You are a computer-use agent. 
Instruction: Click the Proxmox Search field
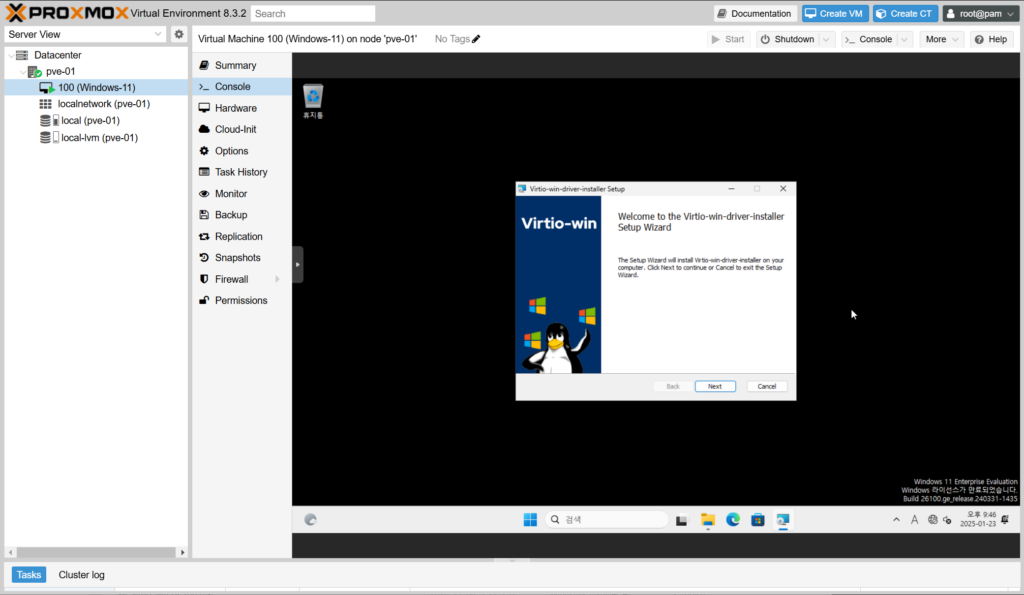[312, 14]
